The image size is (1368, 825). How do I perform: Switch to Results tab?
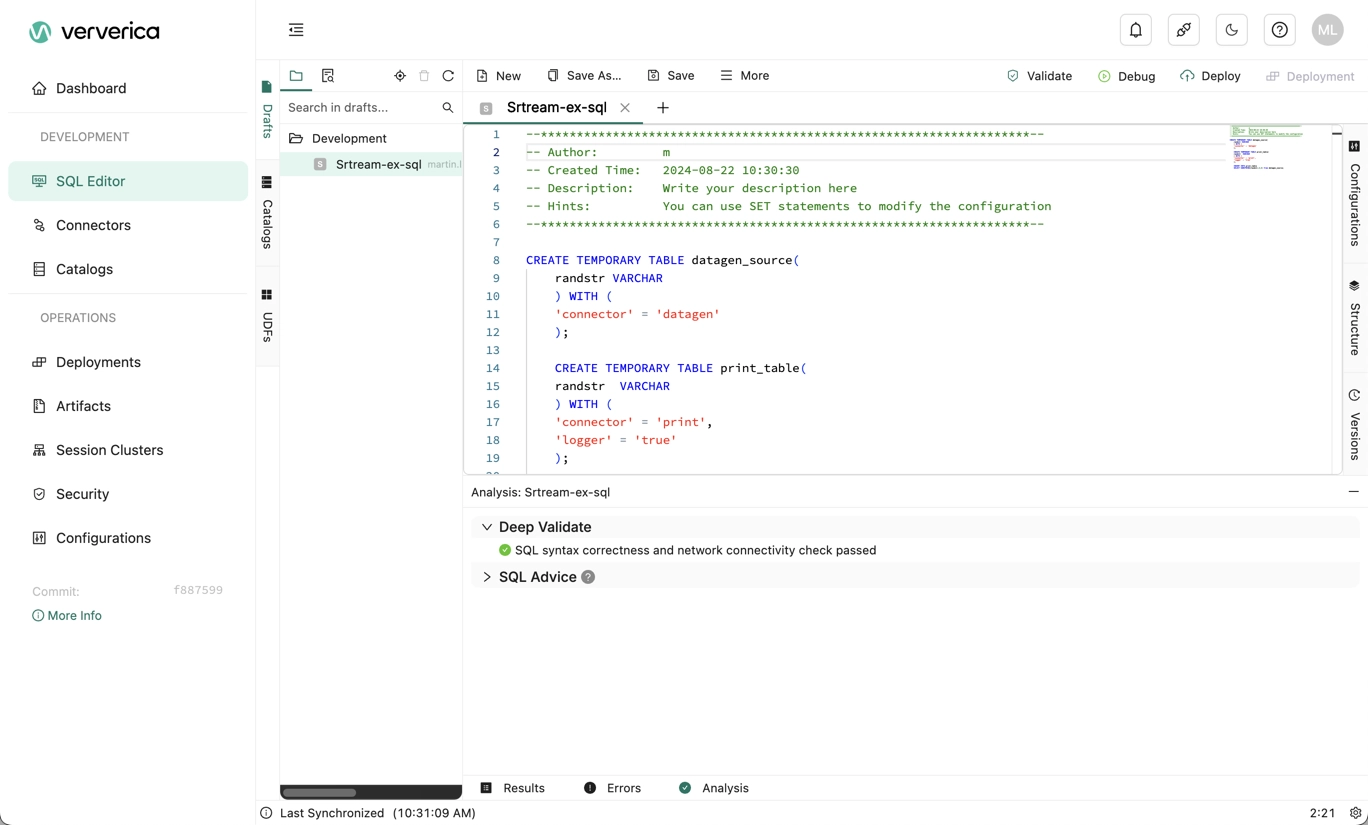513,788
